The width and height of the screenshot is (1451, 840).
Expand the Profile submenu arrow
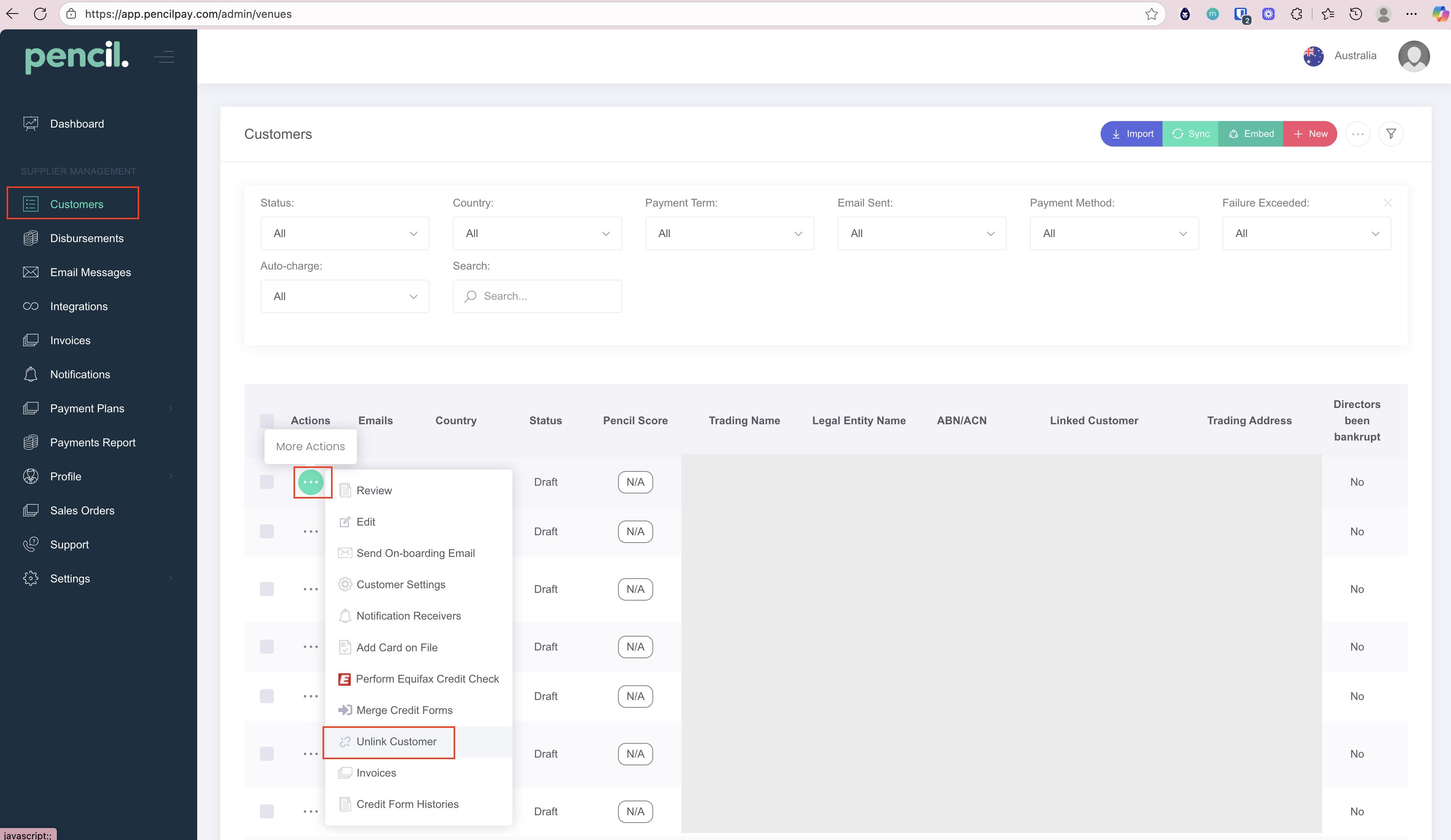171,476
